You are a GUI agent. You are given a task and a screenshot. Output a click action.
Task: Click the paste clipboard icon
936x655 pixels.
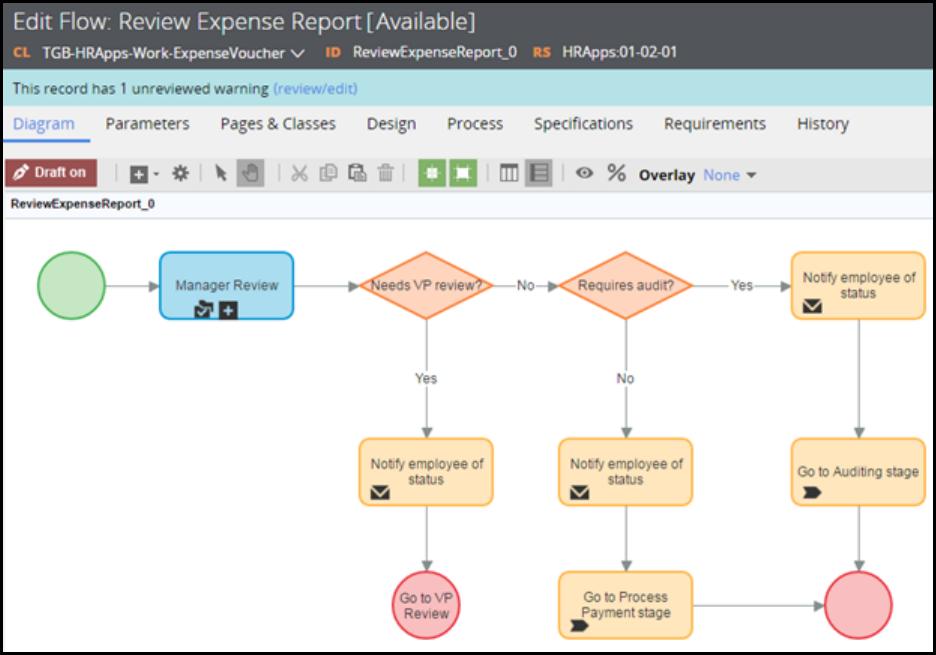pyautogui.click(x=357, y=173)
